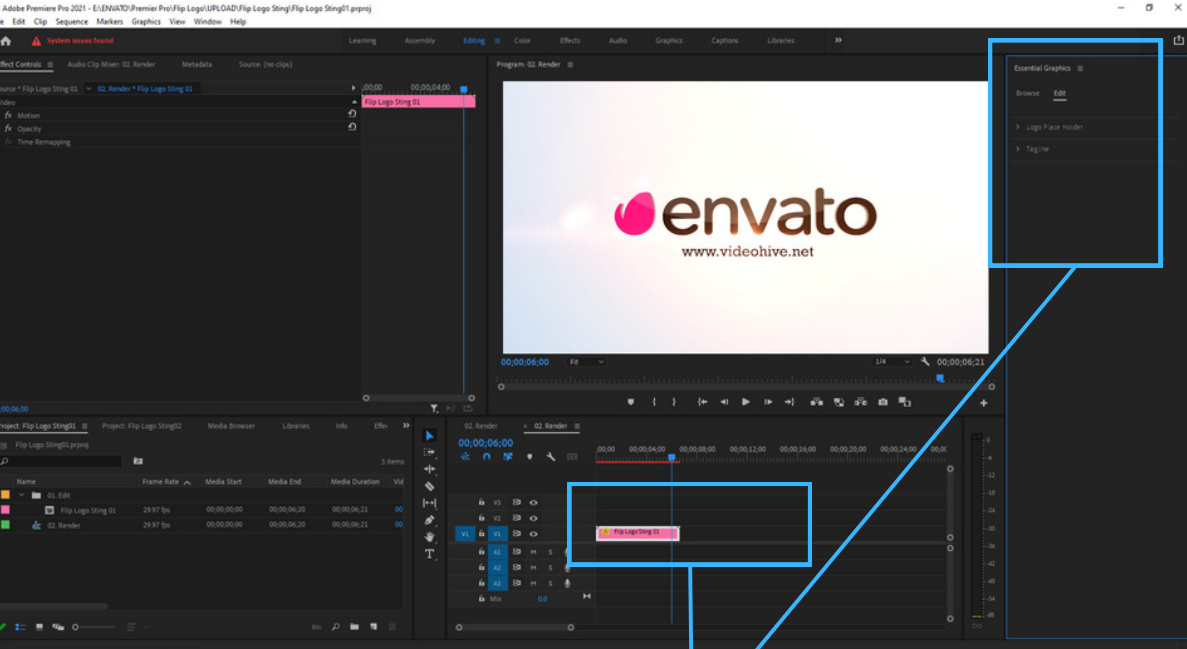1187x649 pixels.
Task: Expand the Tagline group
Action: click(x=1018, y=149)
